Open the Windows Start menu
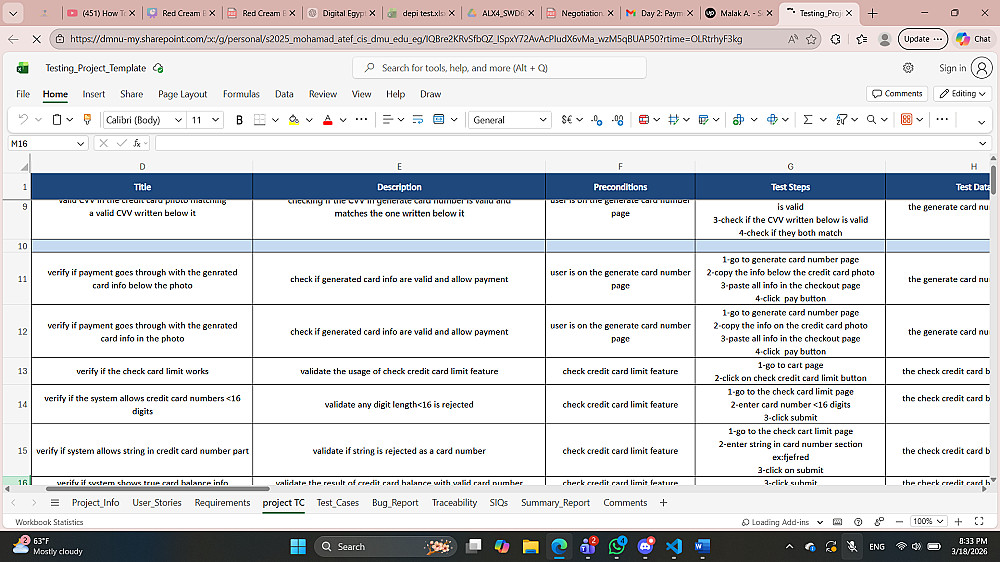The width and height of the screenshot is (1000, 562). [x=298, y=547]
